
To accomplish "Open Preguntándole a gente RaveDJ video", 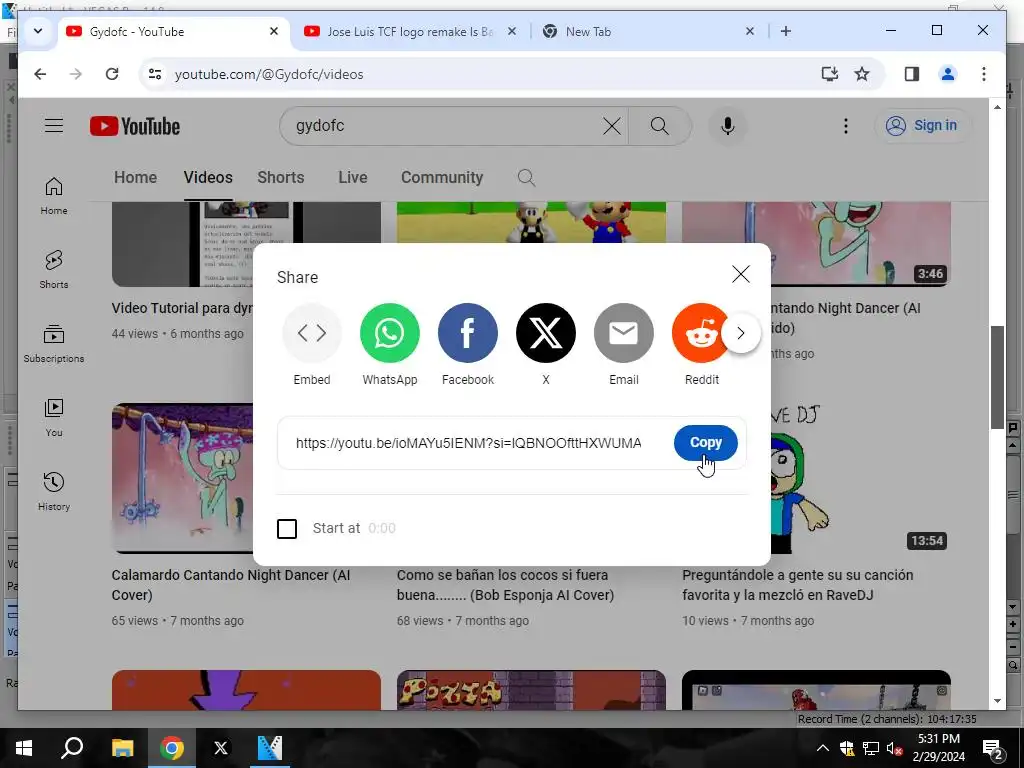I will click(x=797, y=585).
